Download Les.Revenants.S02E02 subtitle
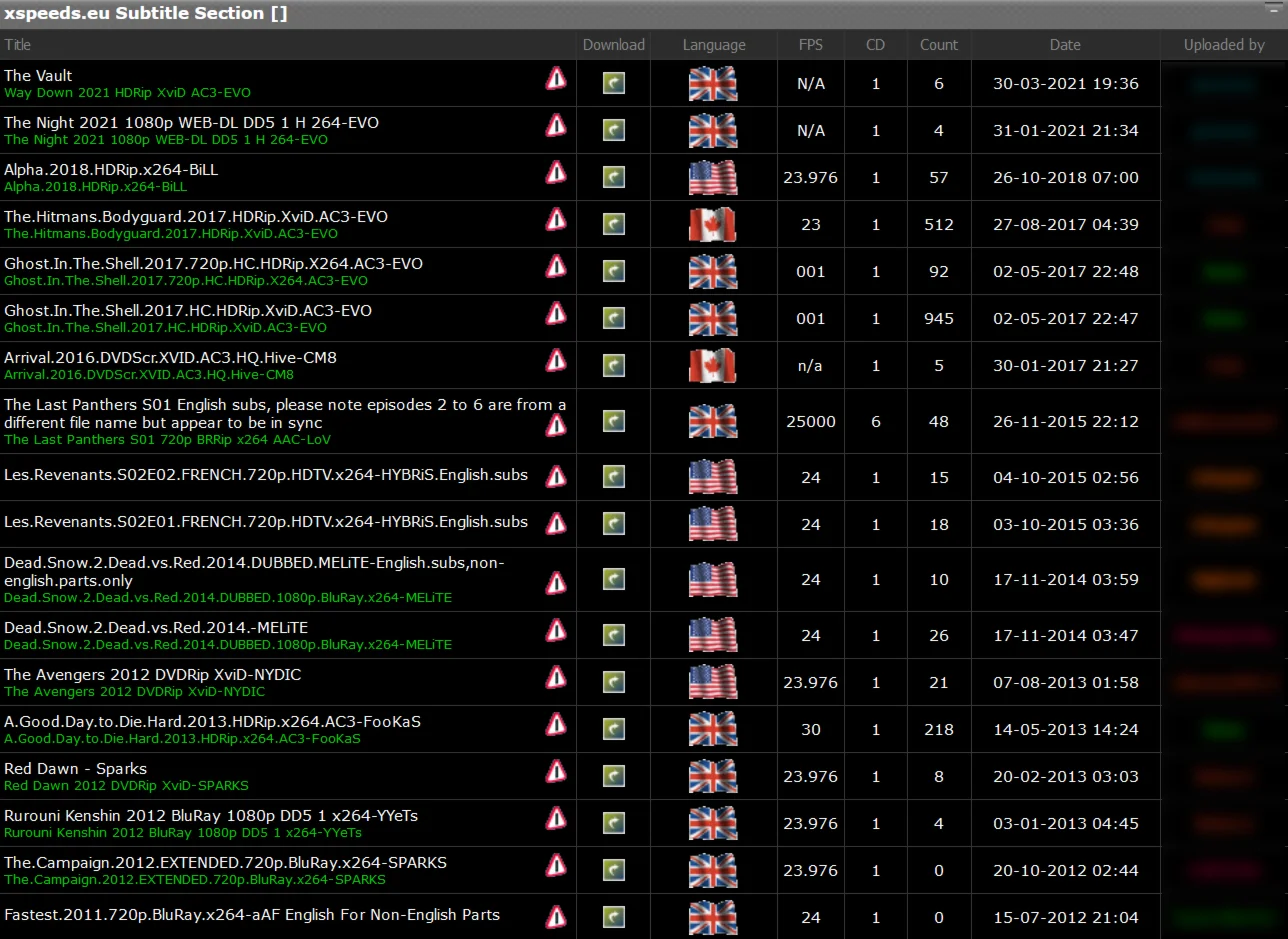This screenshot has width=1288, height=939. [614, 477]
